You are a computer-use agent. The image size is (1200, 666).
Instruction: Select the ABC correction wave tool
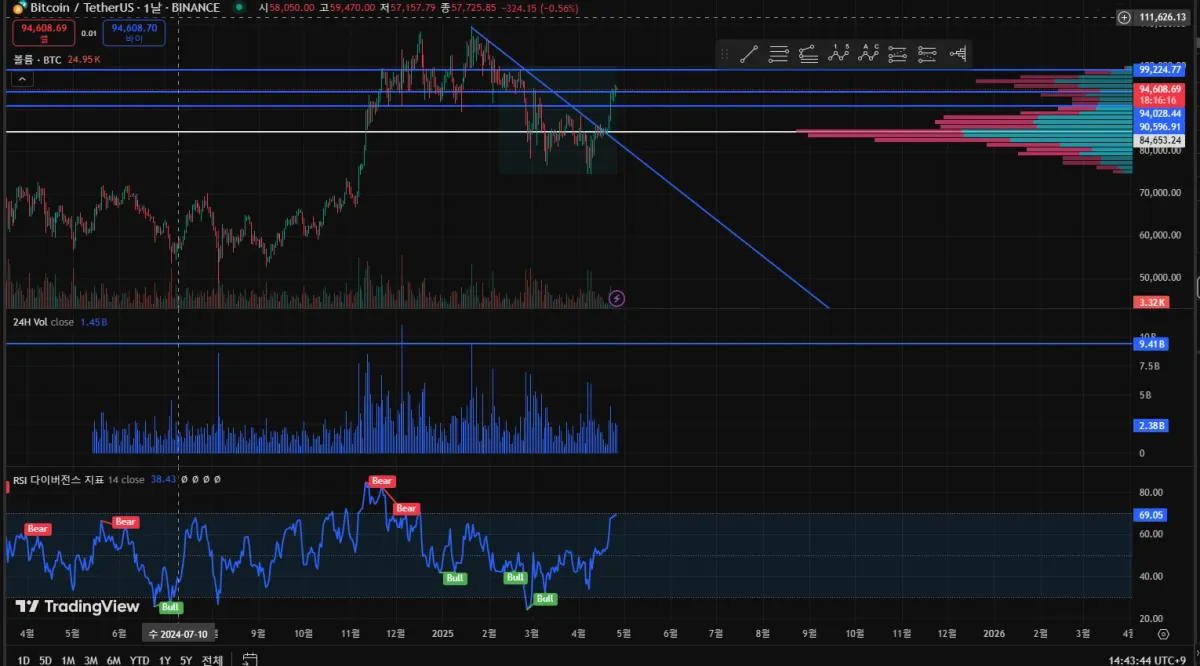pyautogui.click(x=868, y=54)
